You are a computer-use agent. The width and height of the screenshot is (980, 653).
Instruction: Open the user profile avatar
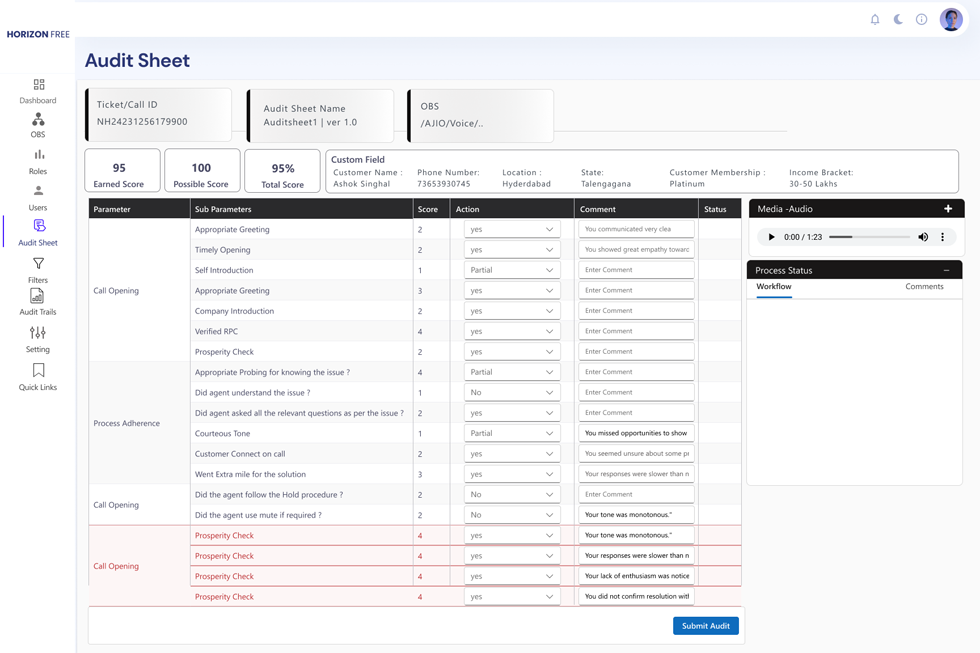tap(951, 19)
